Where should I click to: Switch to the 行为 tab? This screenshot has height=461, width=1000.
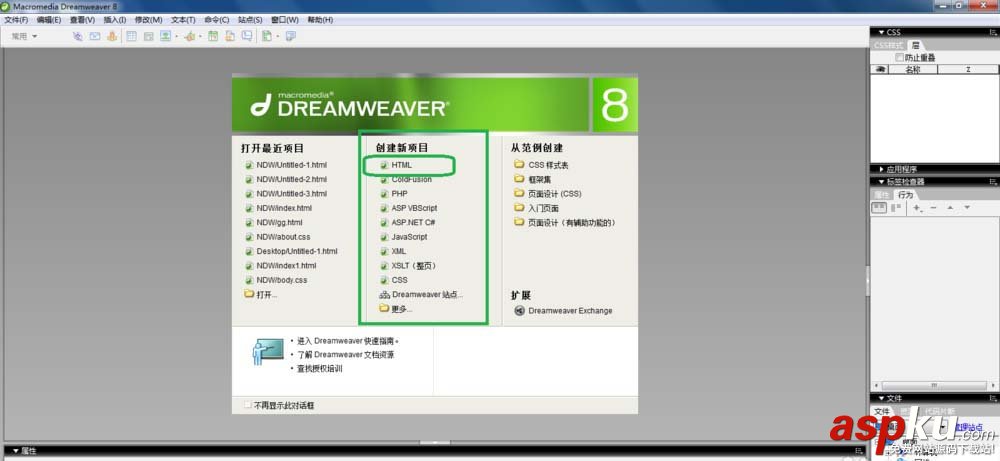click(x=906, y=194)
